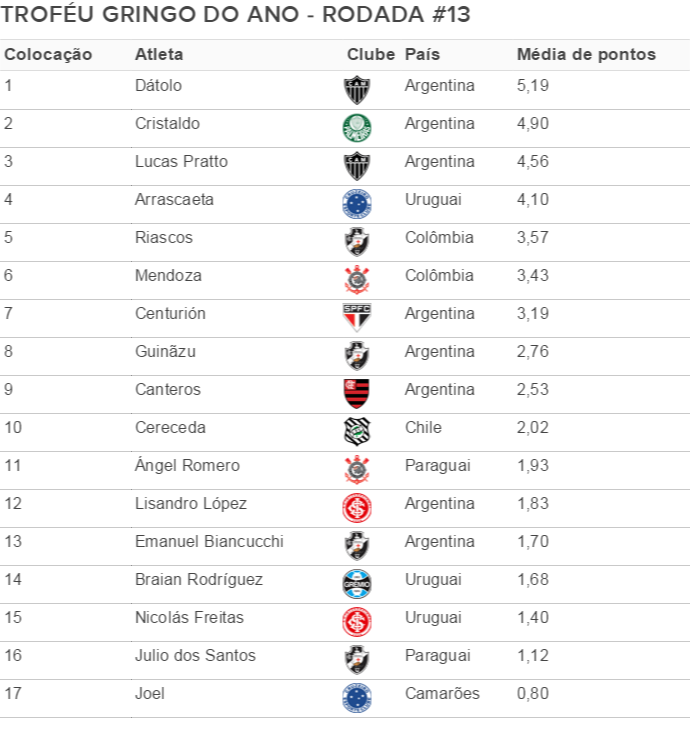Click athlete name Ángel Romero
The width and height of the screenshot is (690, 747).
(x=187, y=465)
